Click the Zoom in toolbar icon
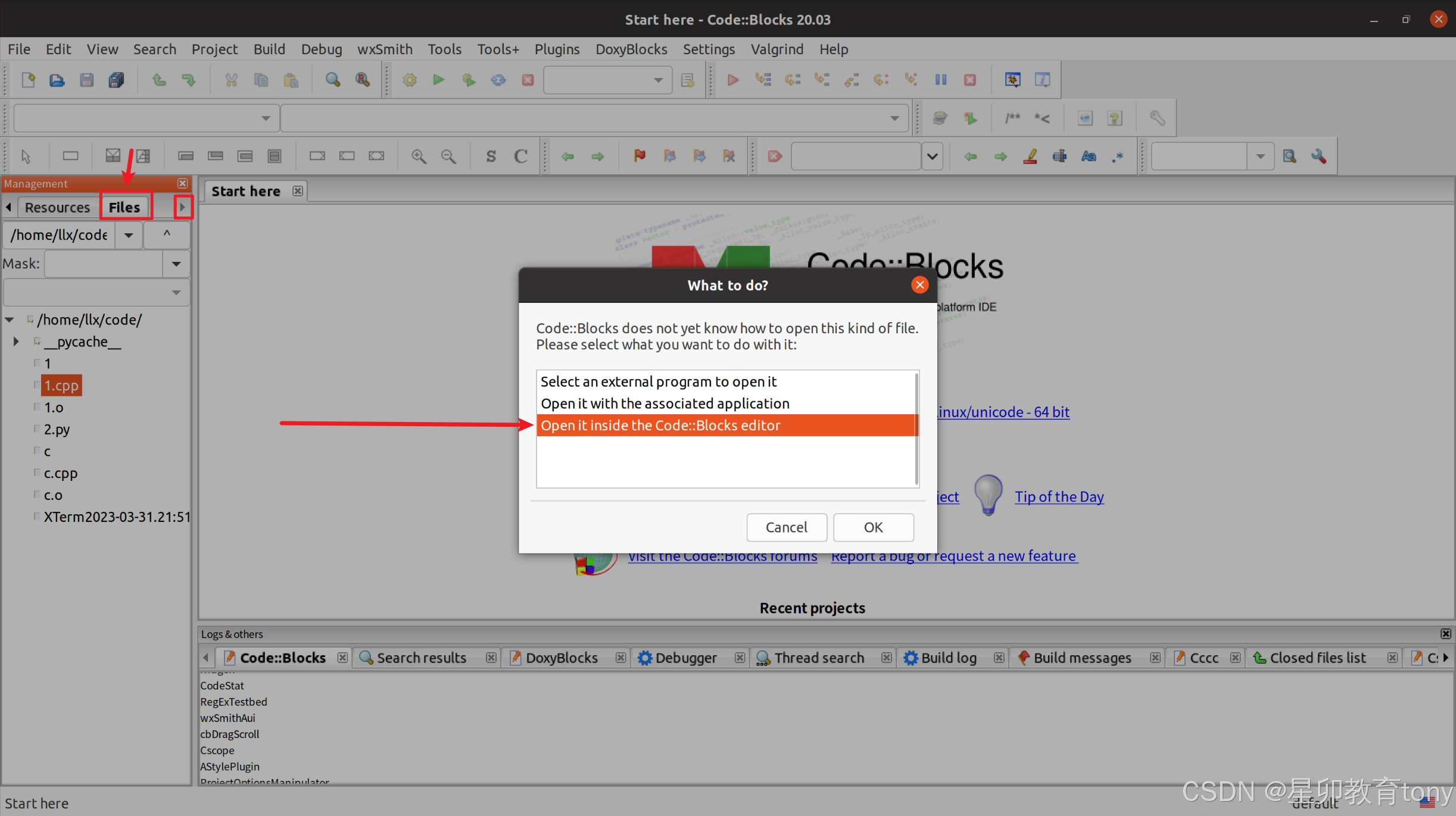Screen dimensions: 1456x816 click(x=419, y=156)
